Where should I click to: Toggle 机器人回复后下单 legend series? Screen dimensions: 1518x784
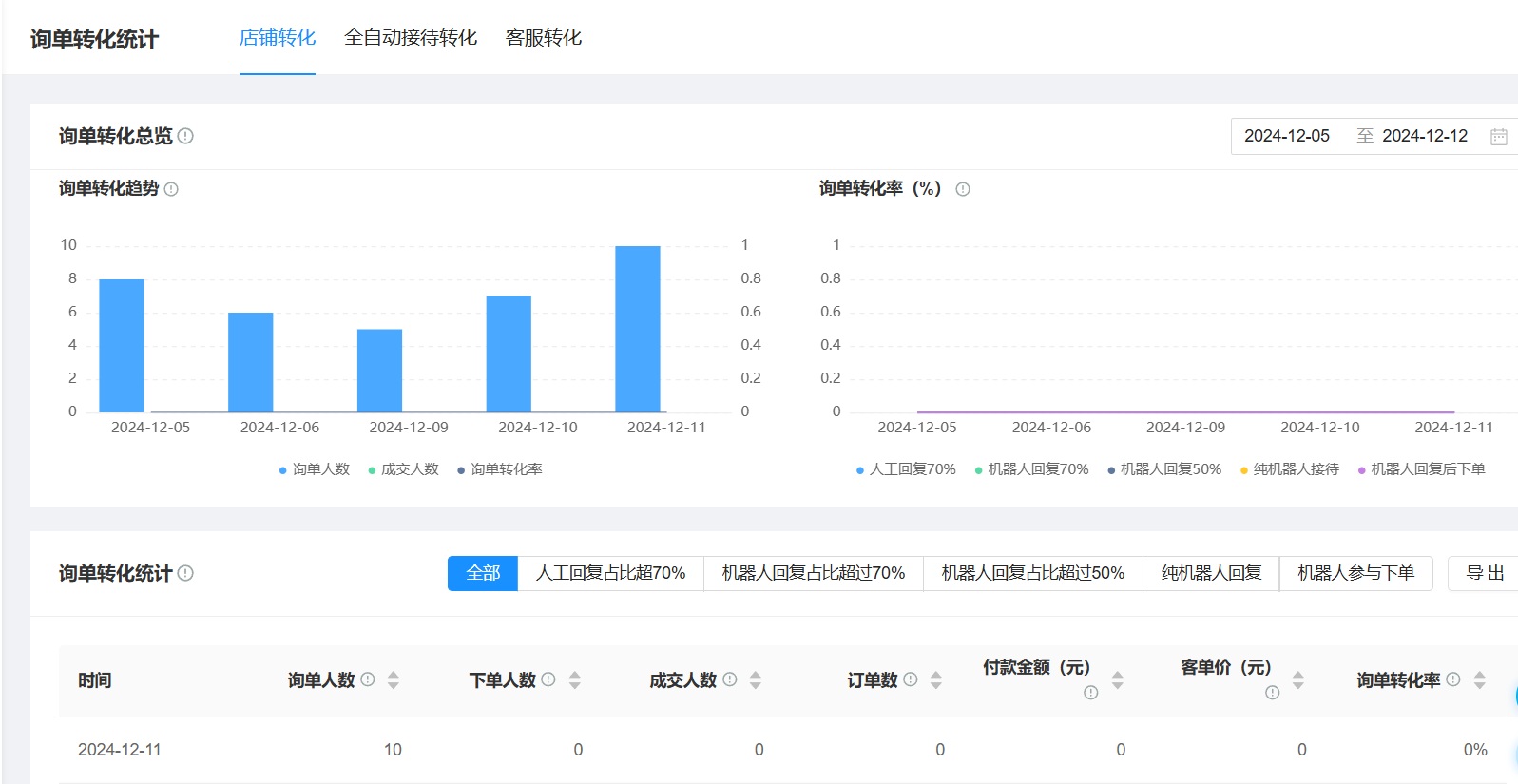pos(1422,469)
